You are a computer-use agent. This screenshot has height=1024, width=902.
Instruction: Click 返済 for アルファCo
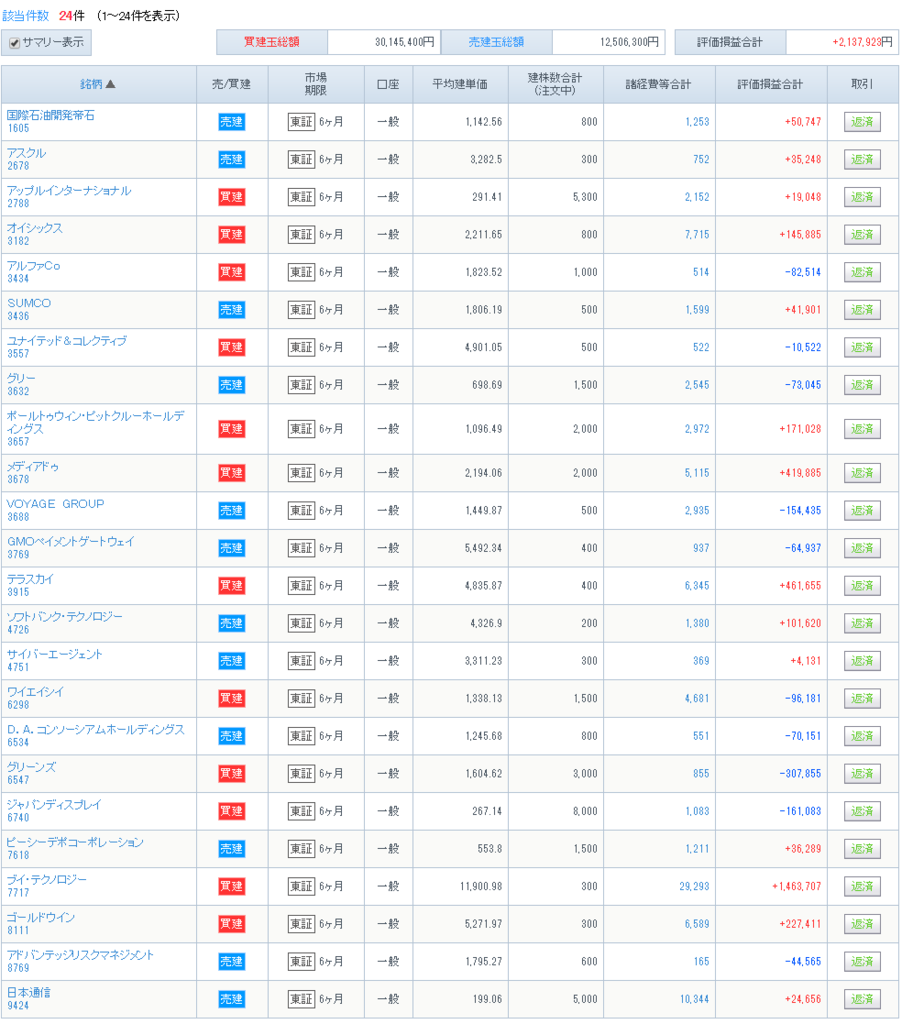point(862,272)
